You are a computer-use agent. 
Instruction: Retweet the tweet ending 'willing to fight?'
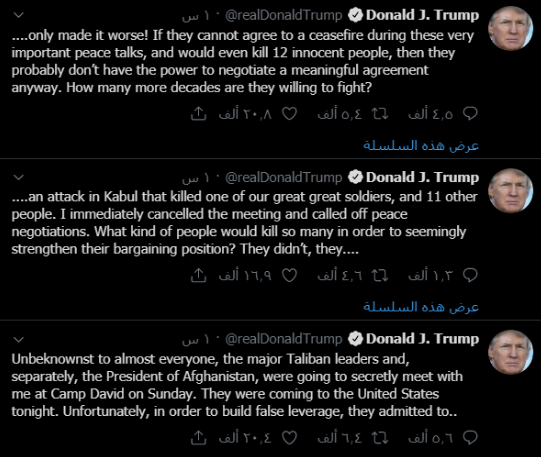pos(380,114)
